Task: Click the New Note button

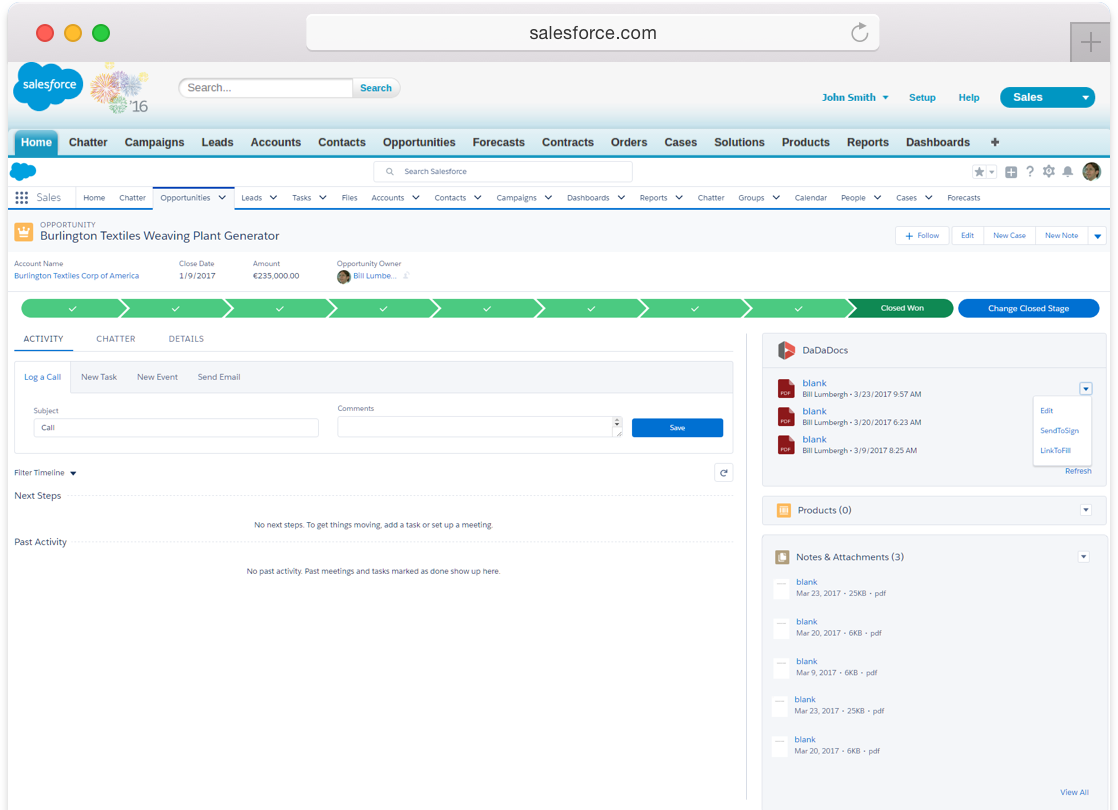Action: tap(1061, 236)
